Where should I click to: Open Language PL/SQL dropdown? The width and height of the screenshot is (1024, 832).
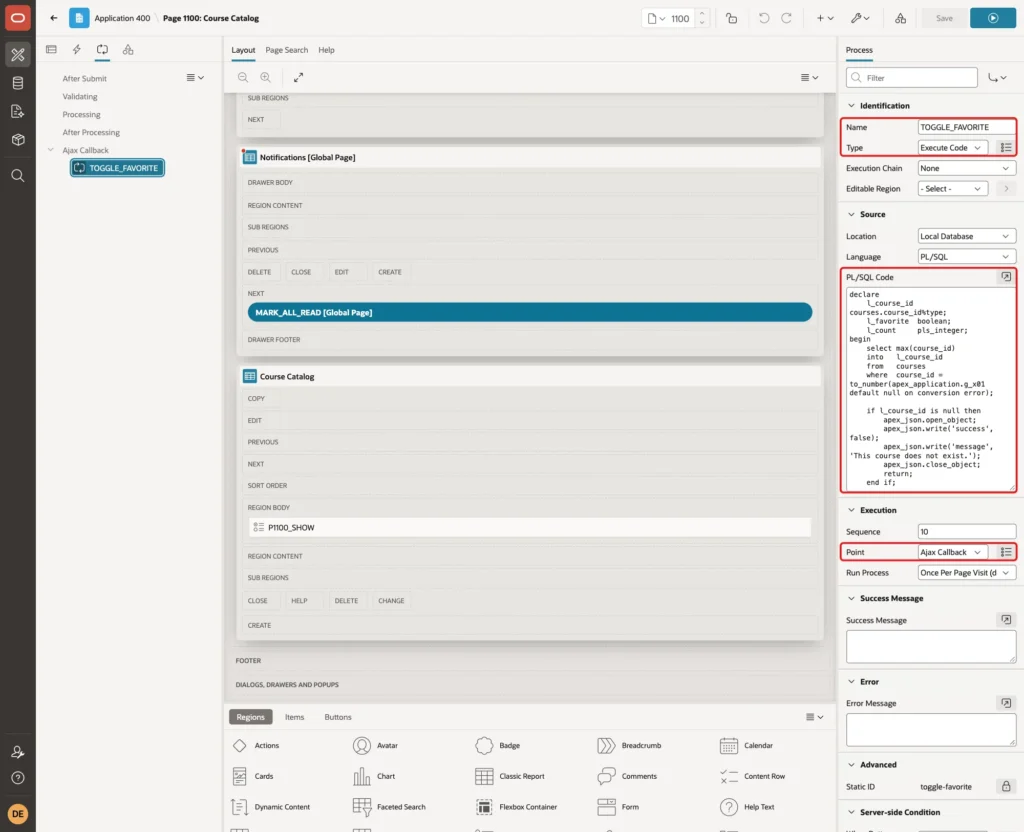967,257
